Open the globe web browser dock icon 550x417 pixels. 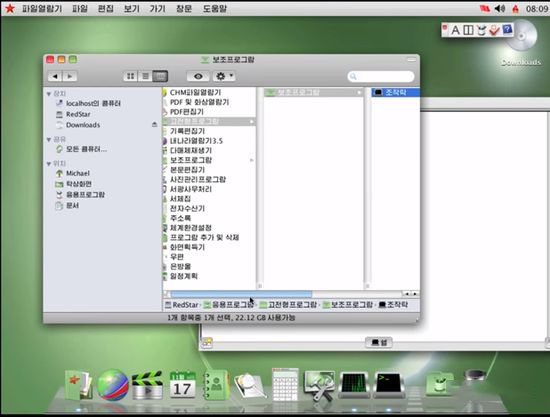(x=112, y=385)
